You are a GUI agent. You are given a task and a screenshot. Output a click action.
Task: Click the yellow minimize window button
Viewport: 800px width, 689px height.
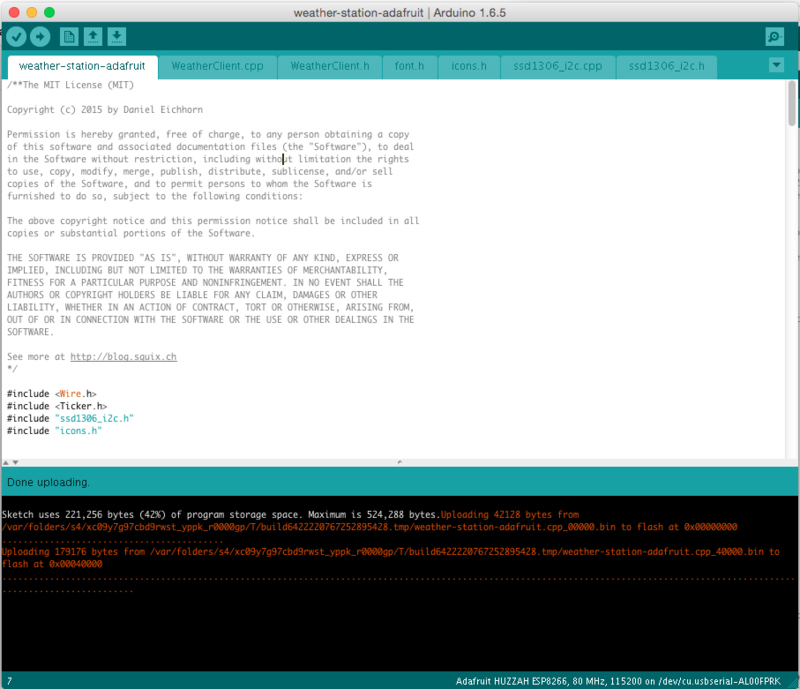[33, 12]
